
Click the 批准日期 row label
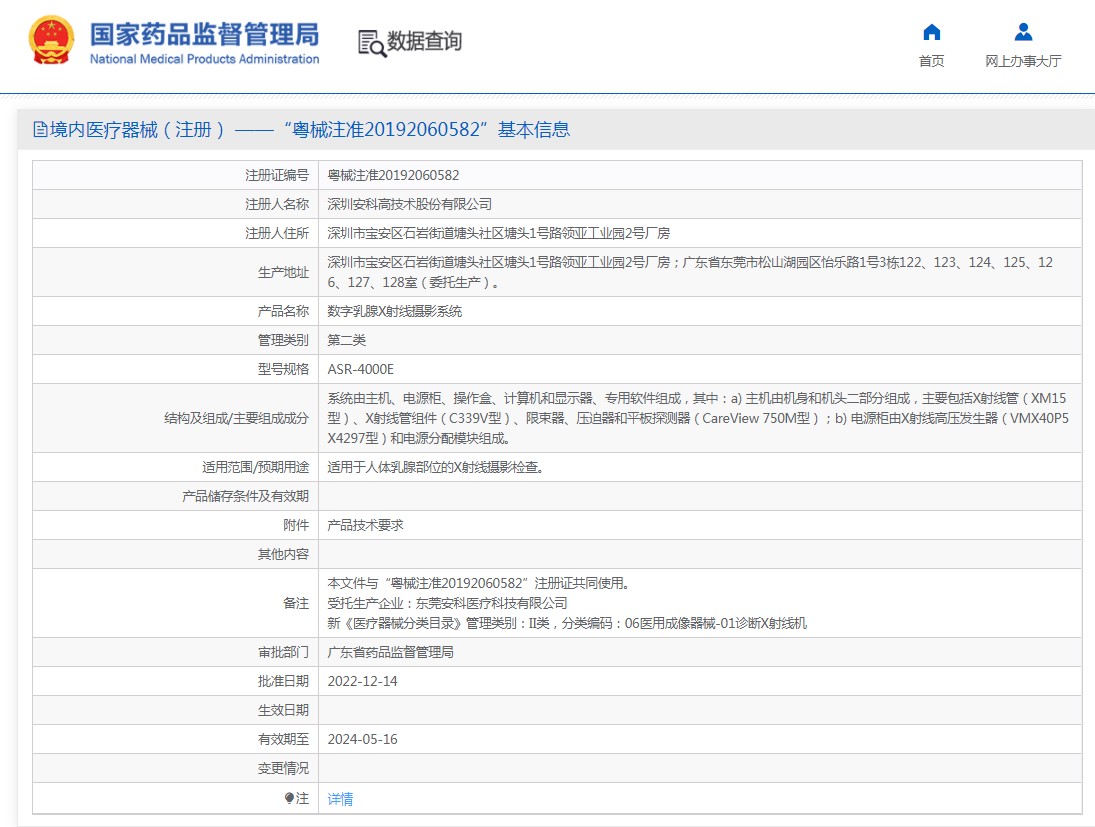(283, 681)
